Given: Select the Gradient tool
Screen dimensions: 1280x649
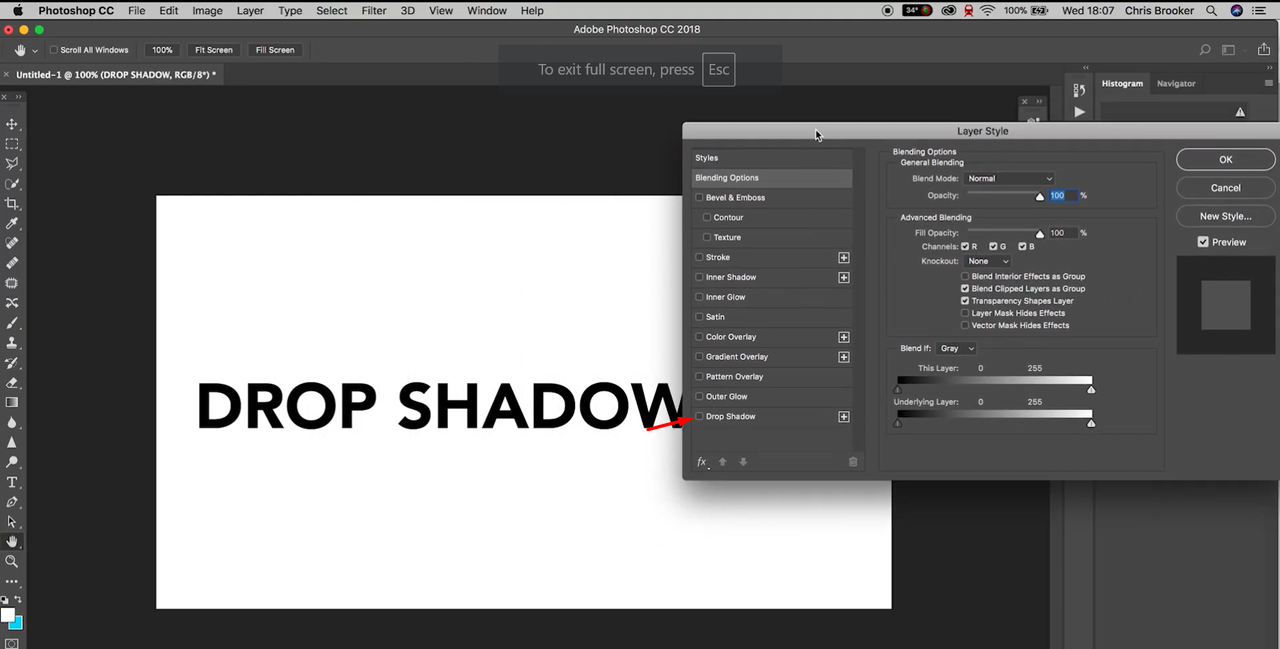Looking at the screenshot, I should pos(12,402).
